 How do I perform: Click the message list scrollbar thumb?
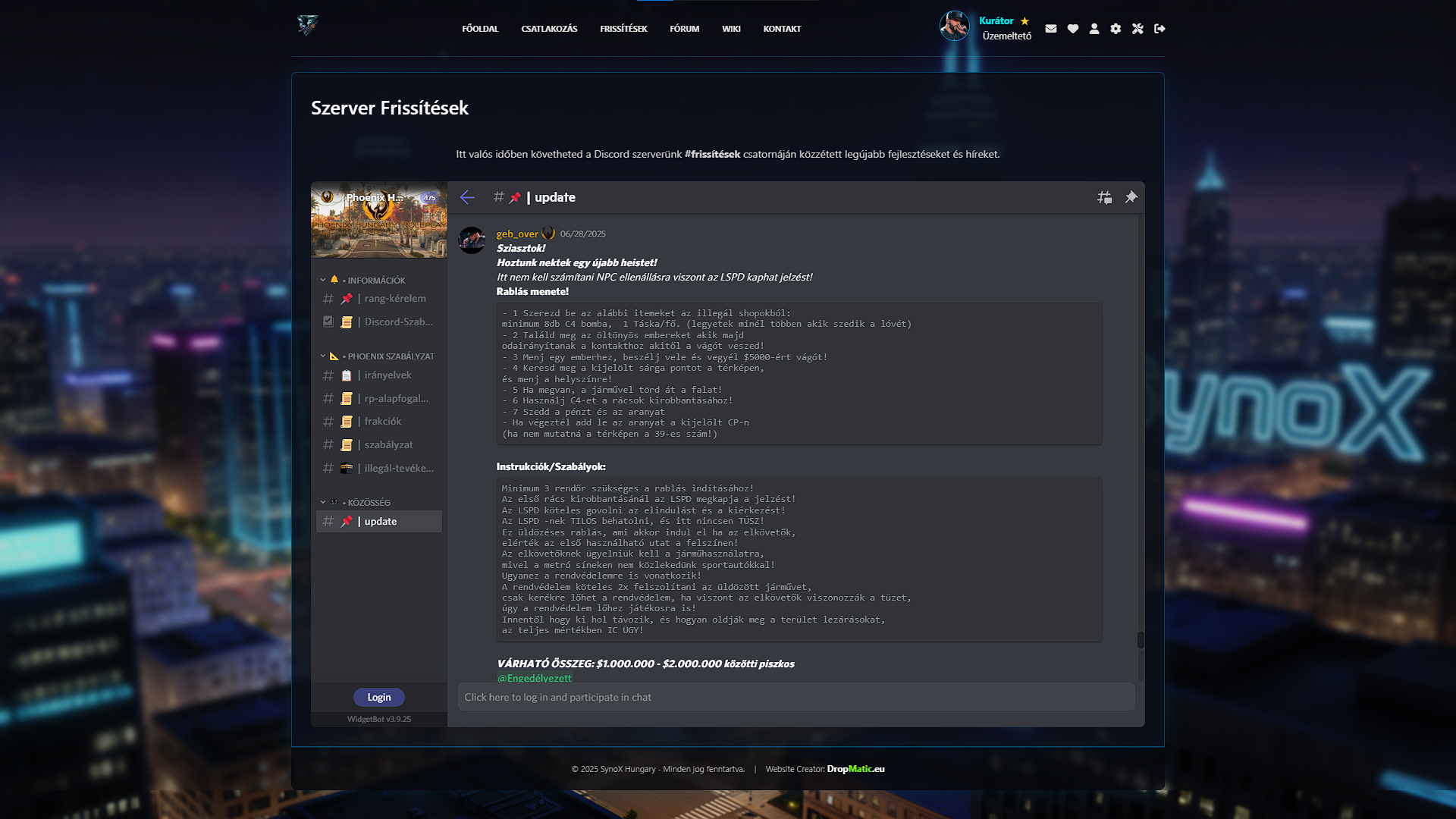1140,640
